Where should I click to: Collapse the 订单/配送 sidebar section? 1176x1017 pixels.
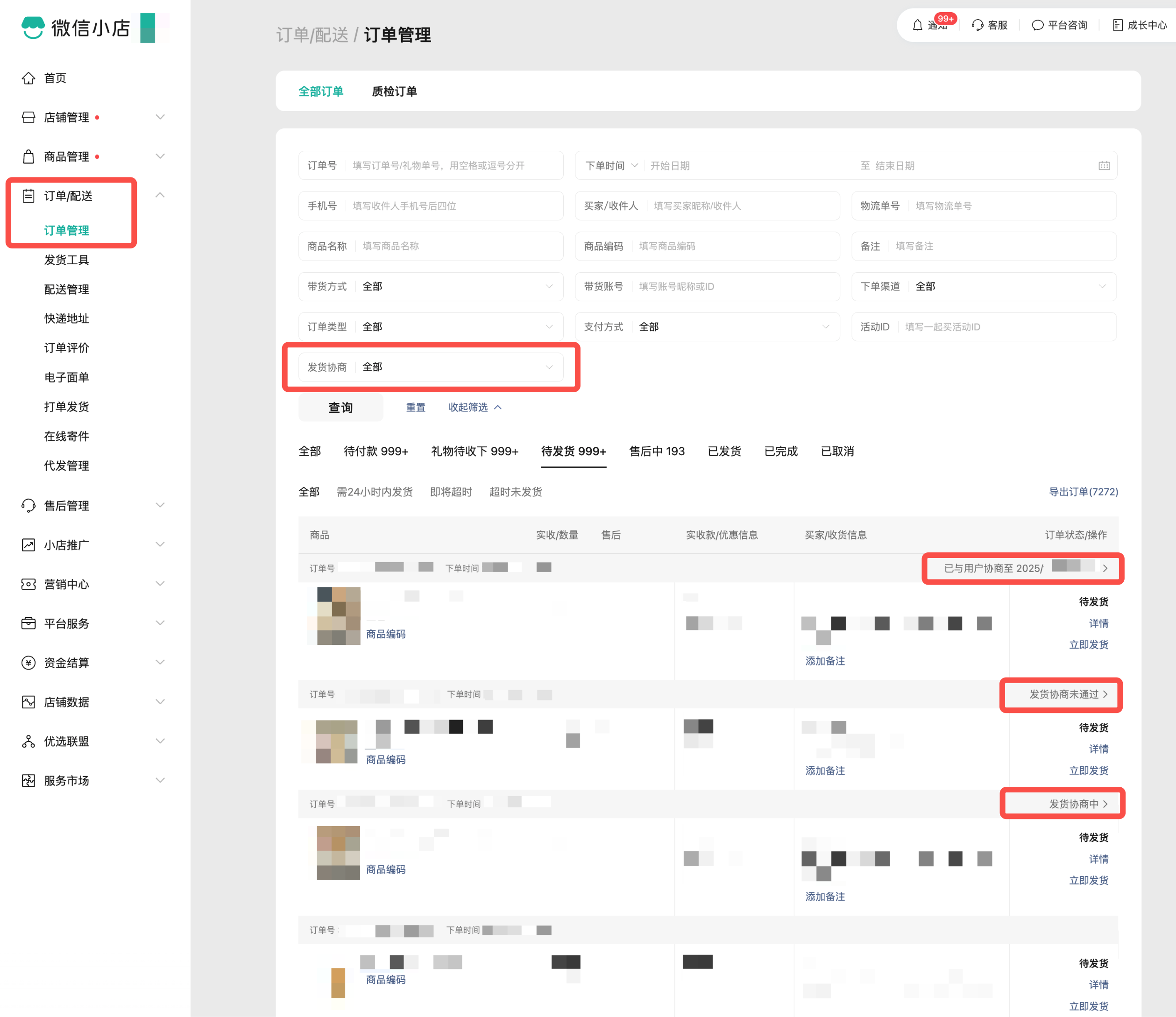pyautogui.click(x=160, y=196)
